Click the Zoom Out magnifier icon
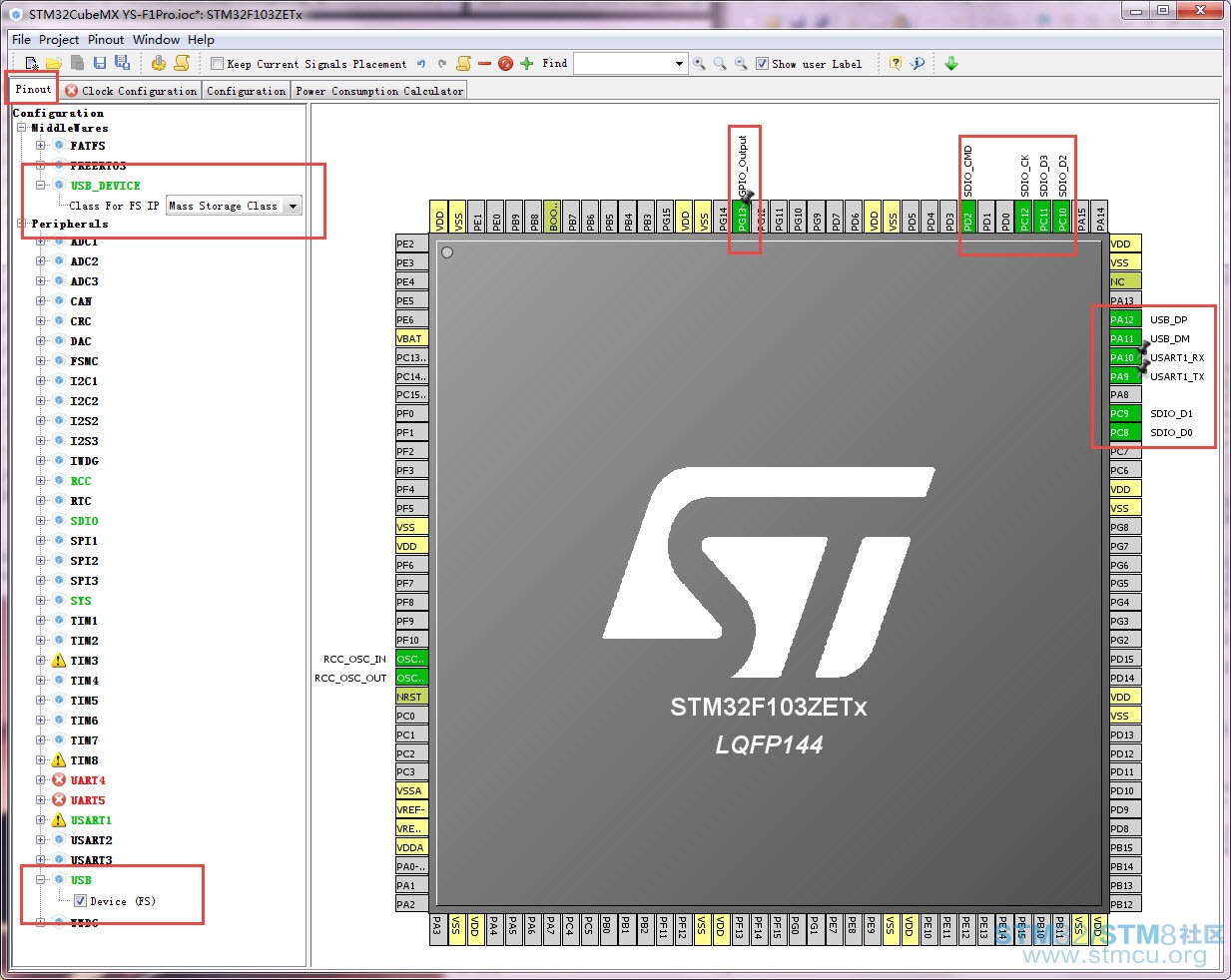 (x=741, y=63)
